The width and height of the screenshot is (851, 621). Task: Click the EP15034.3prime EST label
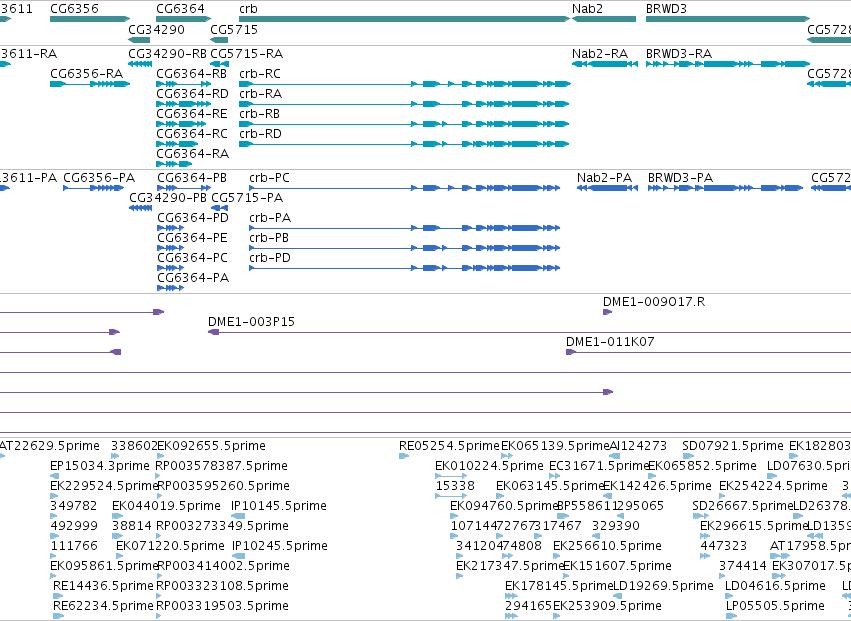(x=99, y=466)
